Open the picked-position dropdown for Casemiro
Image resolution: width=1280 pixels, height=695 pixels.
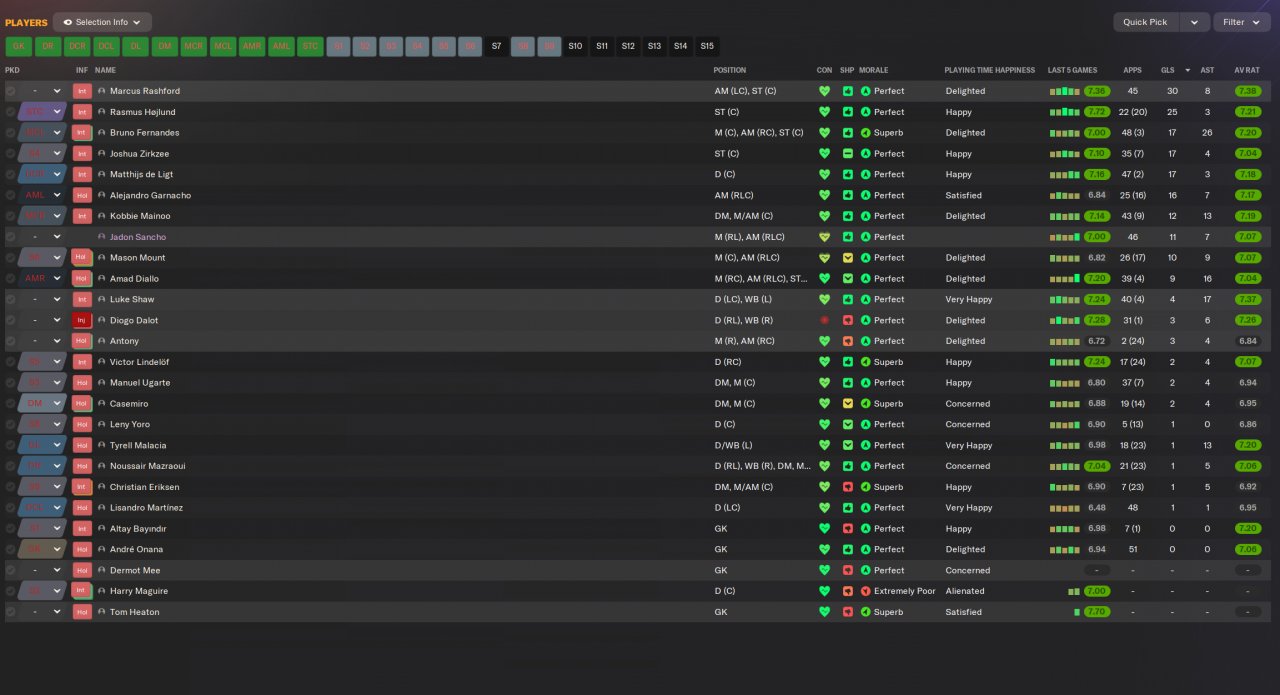tap(57, 404)
